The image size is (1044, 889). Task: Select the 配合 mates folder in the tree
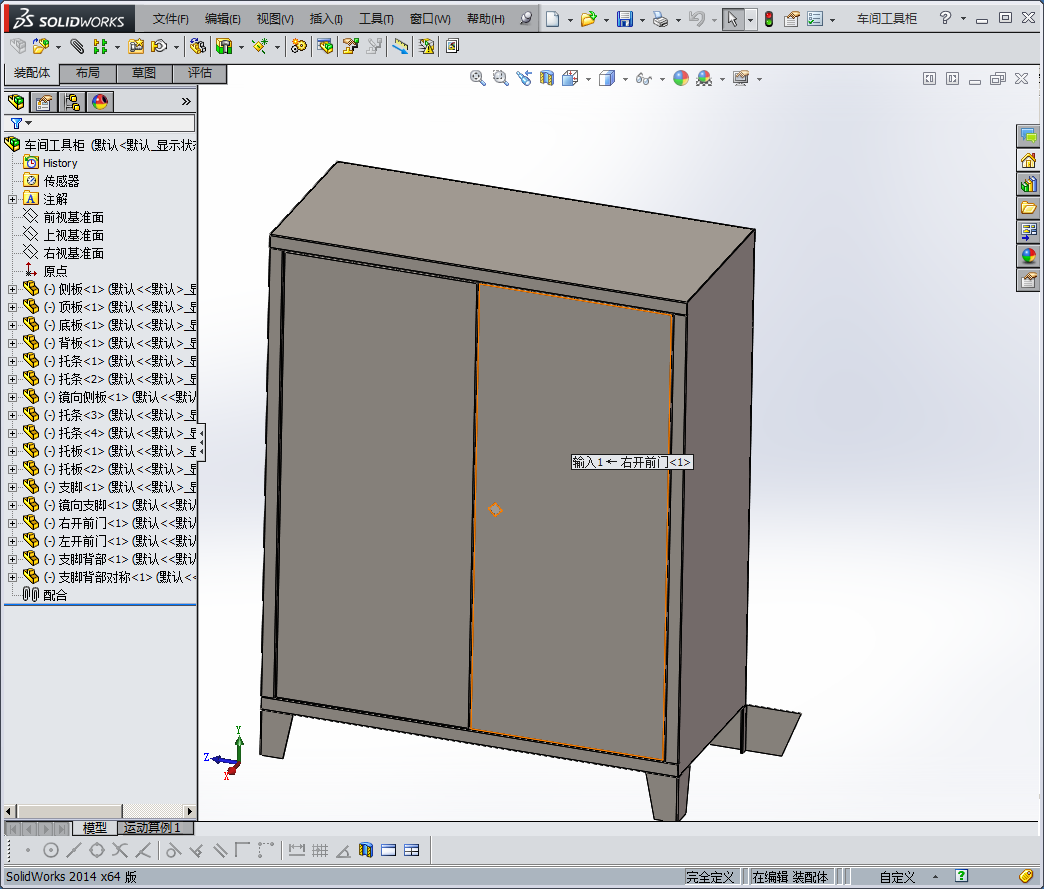tap(55, 595)
